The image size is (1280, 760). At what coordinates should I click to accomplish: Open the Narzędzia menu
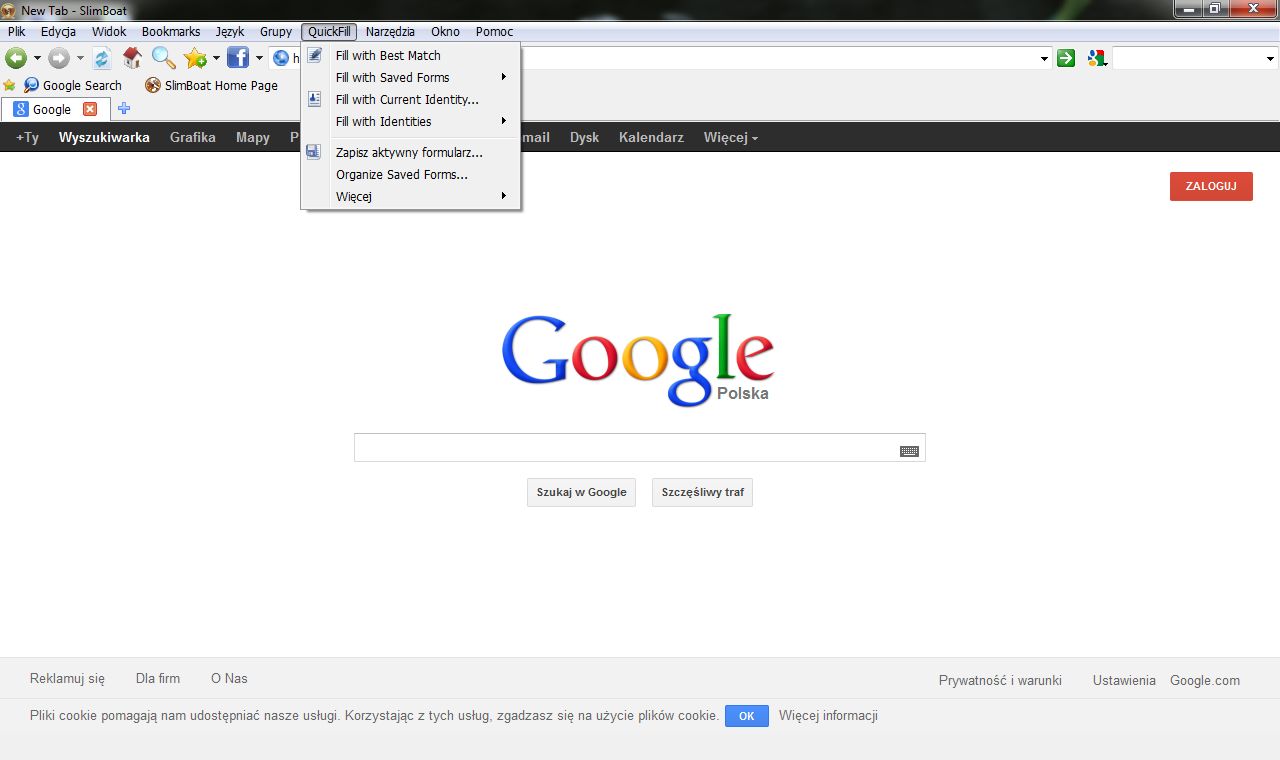[x=390, y=32]
